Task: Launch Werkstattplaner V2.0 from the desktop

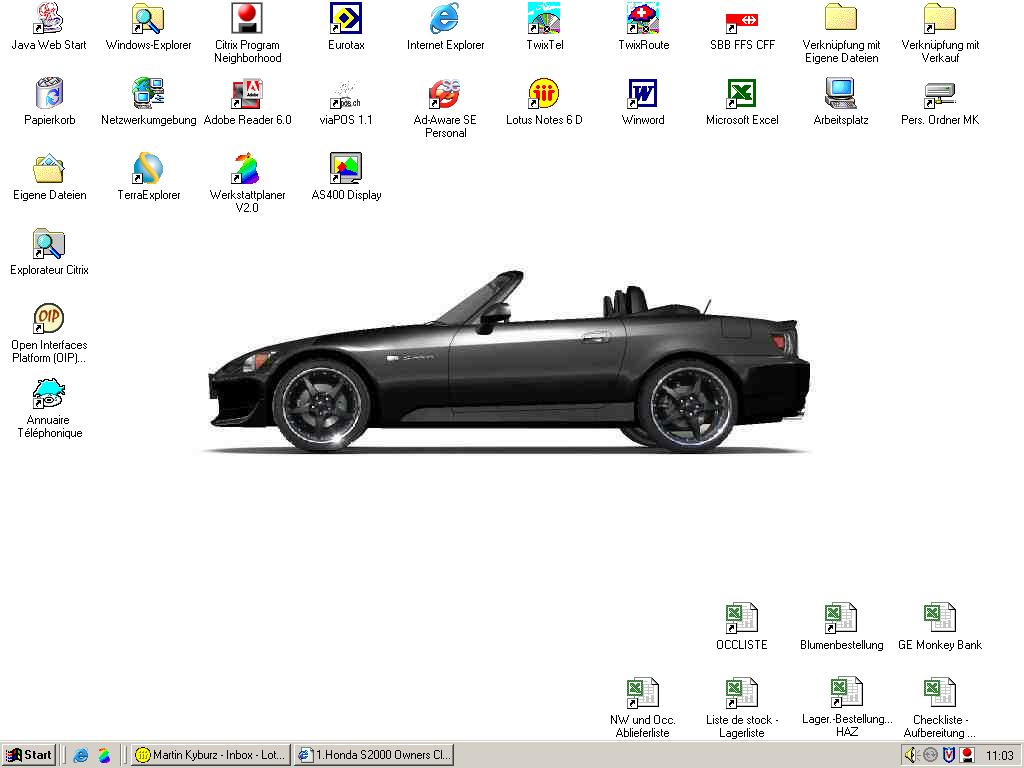Action: (247, 170)
